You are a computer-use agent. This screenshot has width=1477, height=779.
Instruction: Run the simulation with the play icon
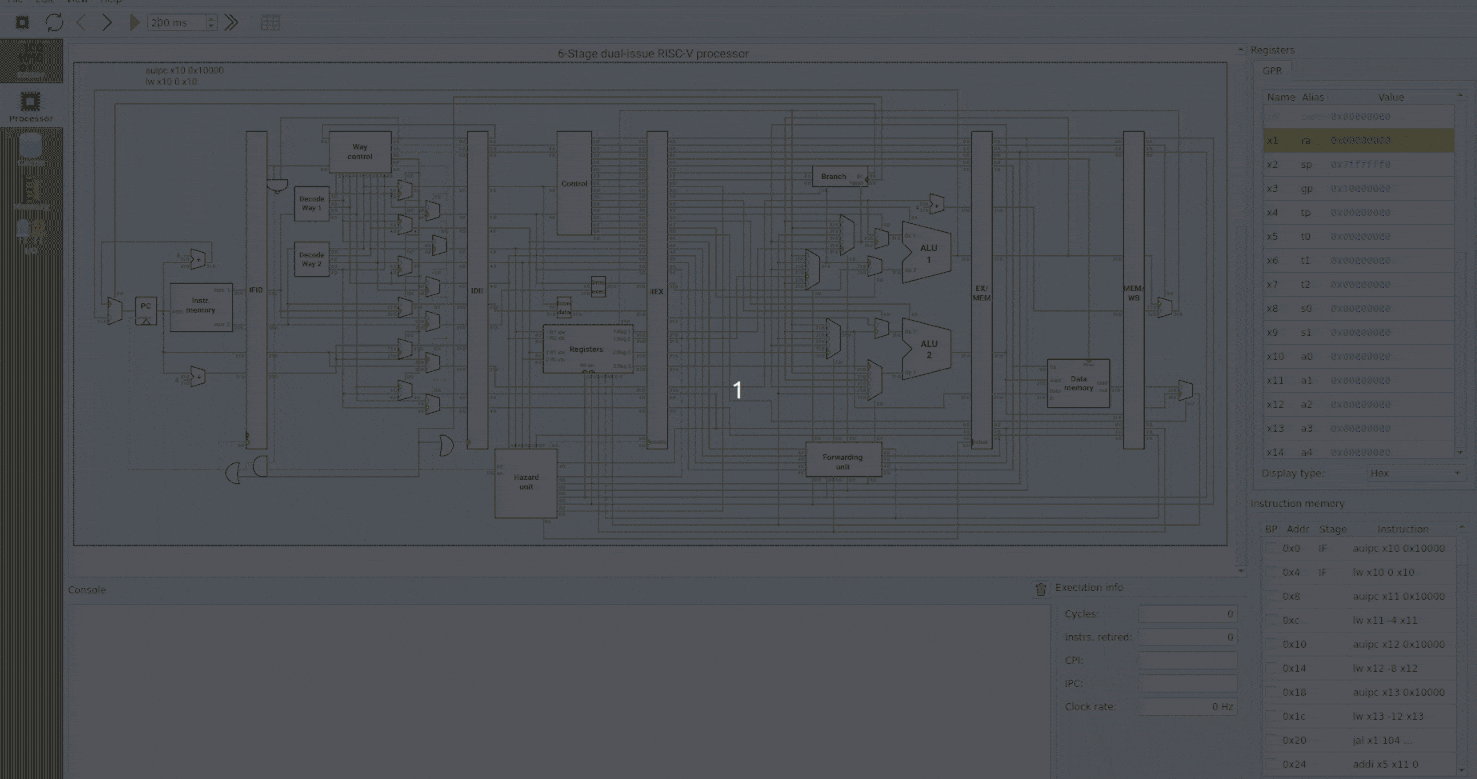tap(133, 20)
